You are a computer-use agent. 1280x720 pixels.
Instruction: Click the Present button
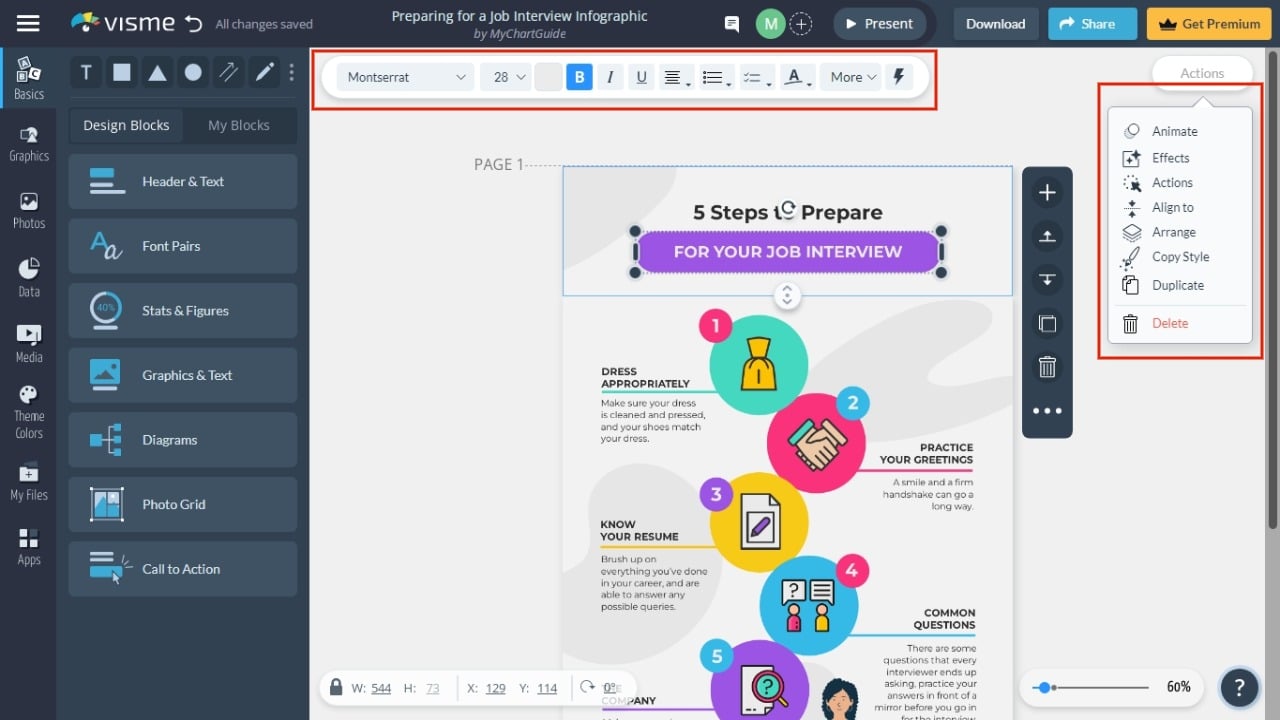(x=879, y=24)
